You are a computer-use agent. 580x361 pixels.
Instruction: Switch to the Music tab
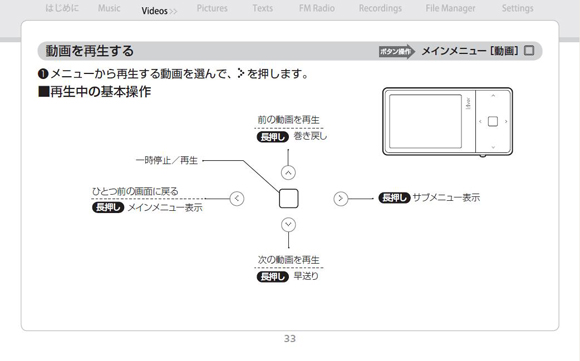click(x=109, y=8)
